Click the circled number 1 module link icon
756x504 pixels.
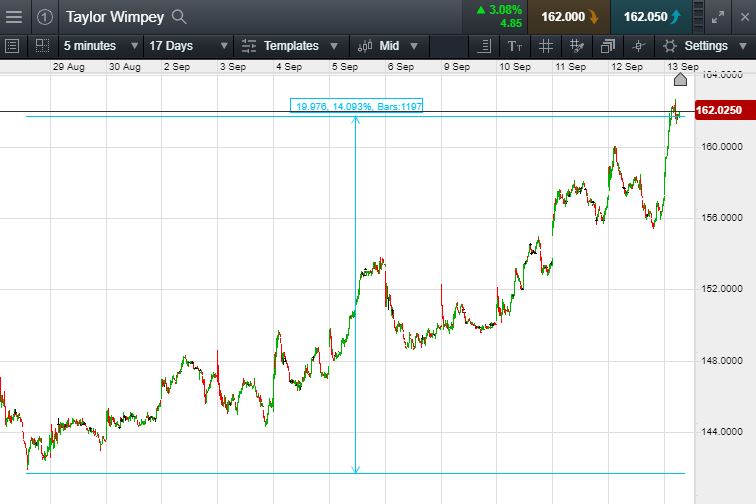44,17
